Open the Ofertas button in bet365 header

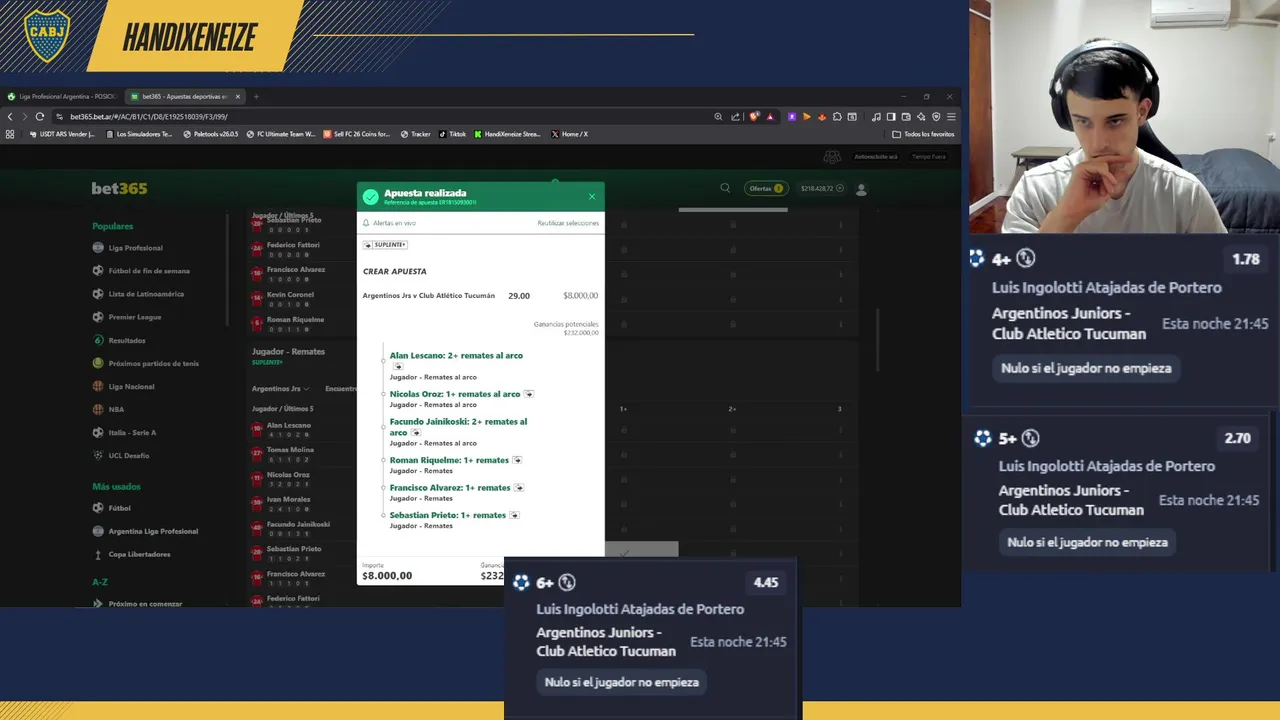[766, 188]
